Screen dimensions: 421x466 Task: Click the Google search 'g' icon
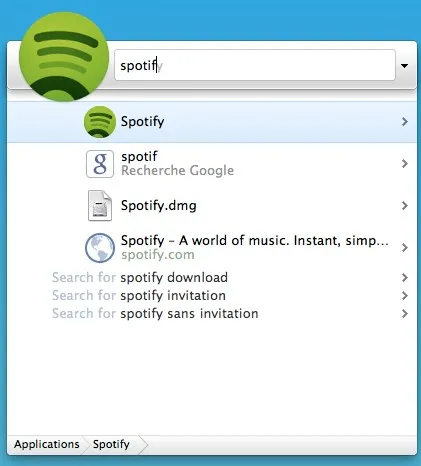click(x=100, y=164)
